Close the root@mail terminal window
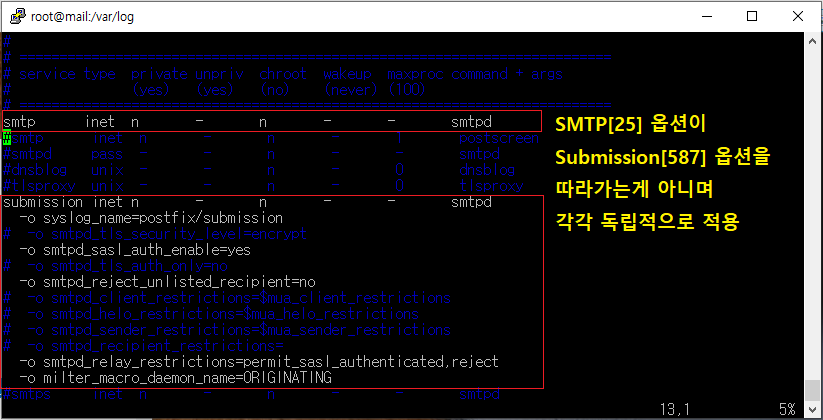Screen dimensions: 823x420 click(797, 16)
